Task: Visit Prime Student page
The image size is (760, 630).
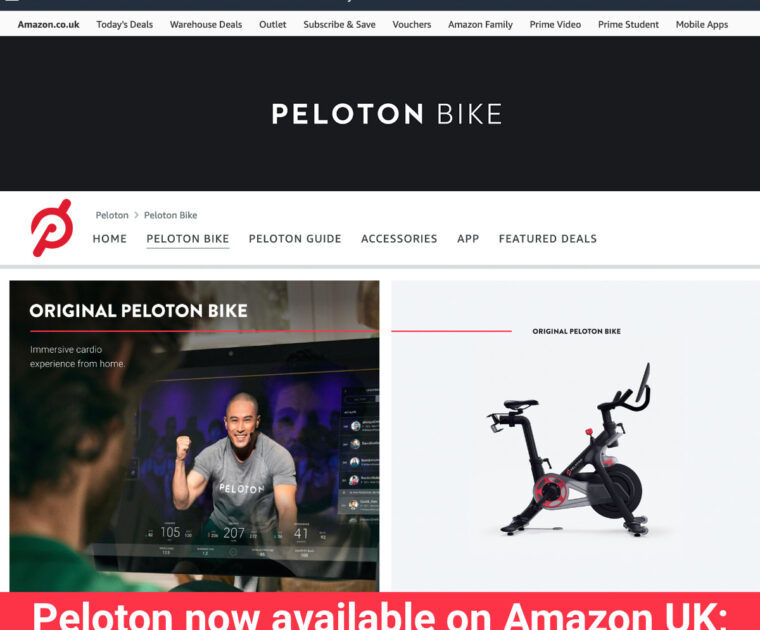Action: [628, 24]
